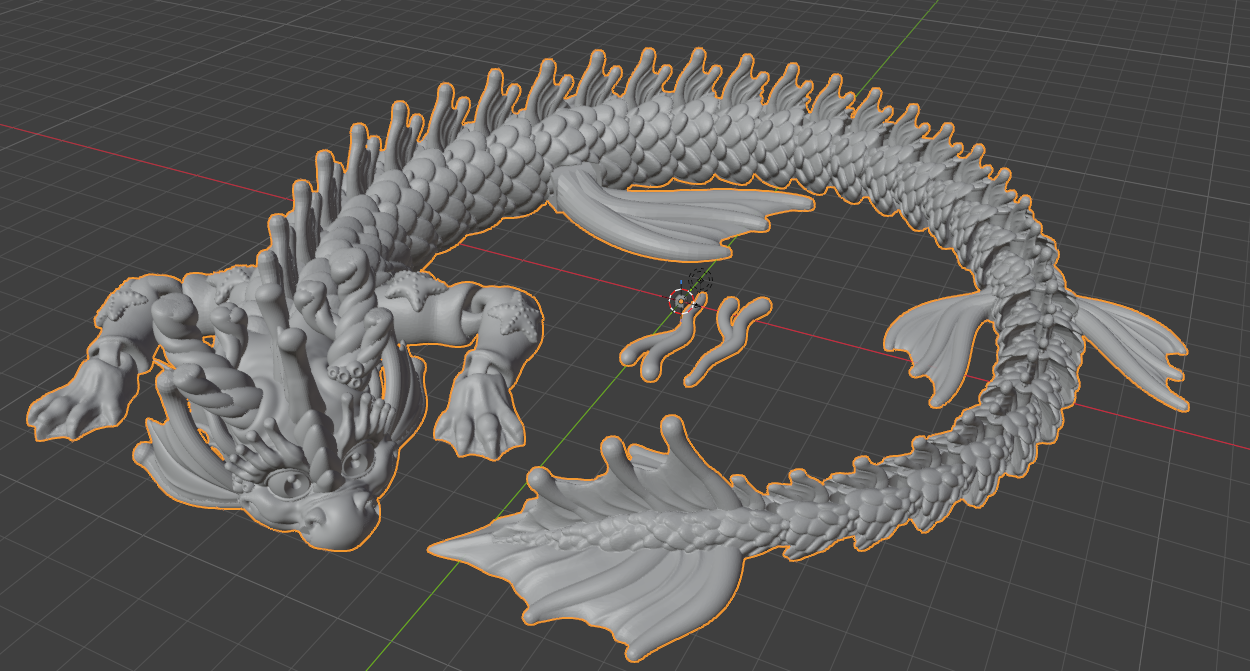Select the left loose antler piece near center
The width and height of the screenshot is (1250, 671).
(x=666, y=335)
